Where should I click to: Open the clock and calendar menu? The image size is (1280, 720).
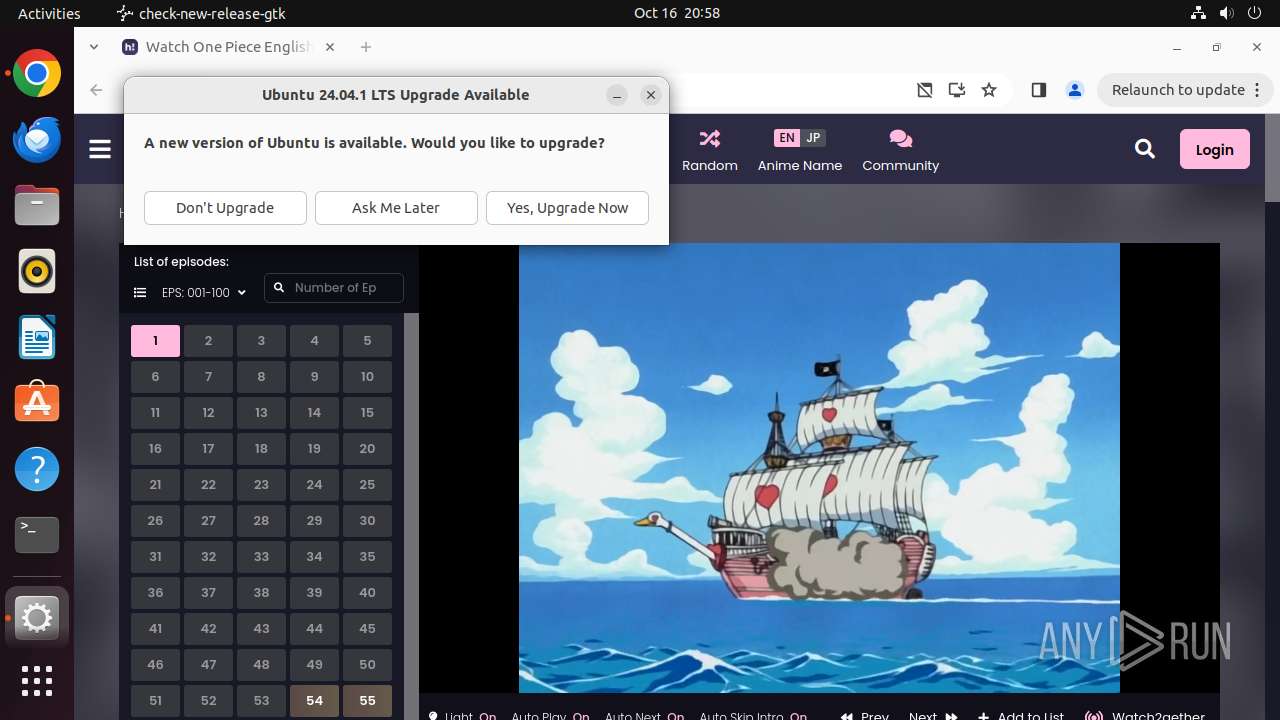tap(677, 13)
